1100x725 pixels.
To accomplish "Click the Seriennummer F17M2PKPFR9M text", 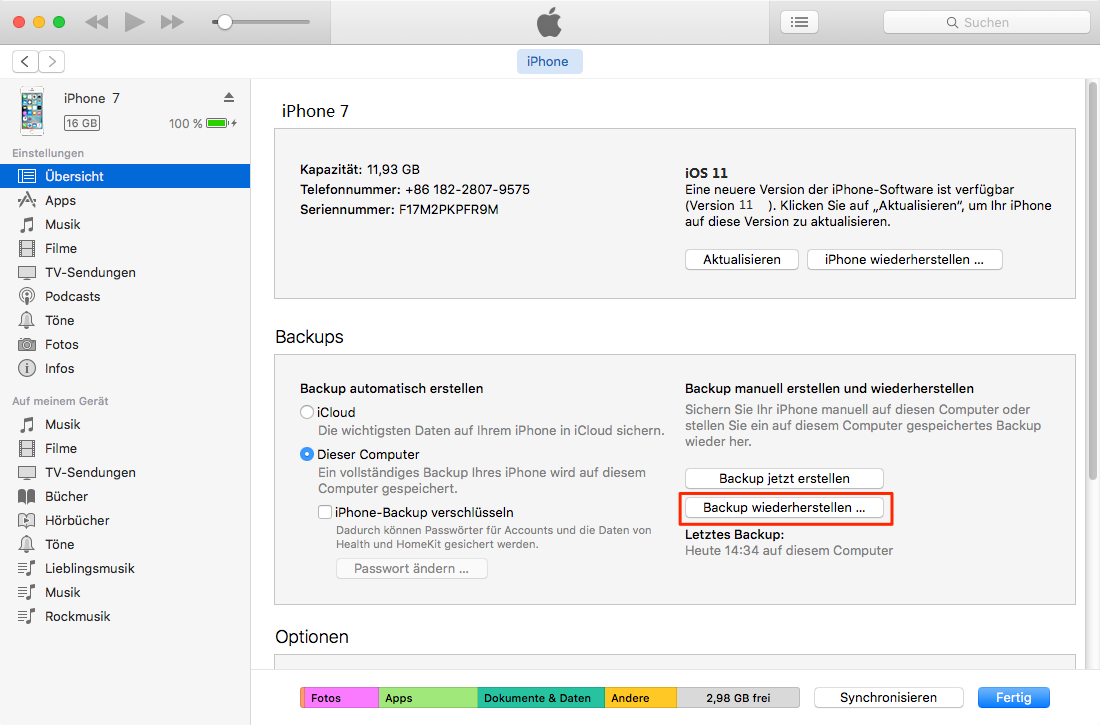I will pos(399,210).
